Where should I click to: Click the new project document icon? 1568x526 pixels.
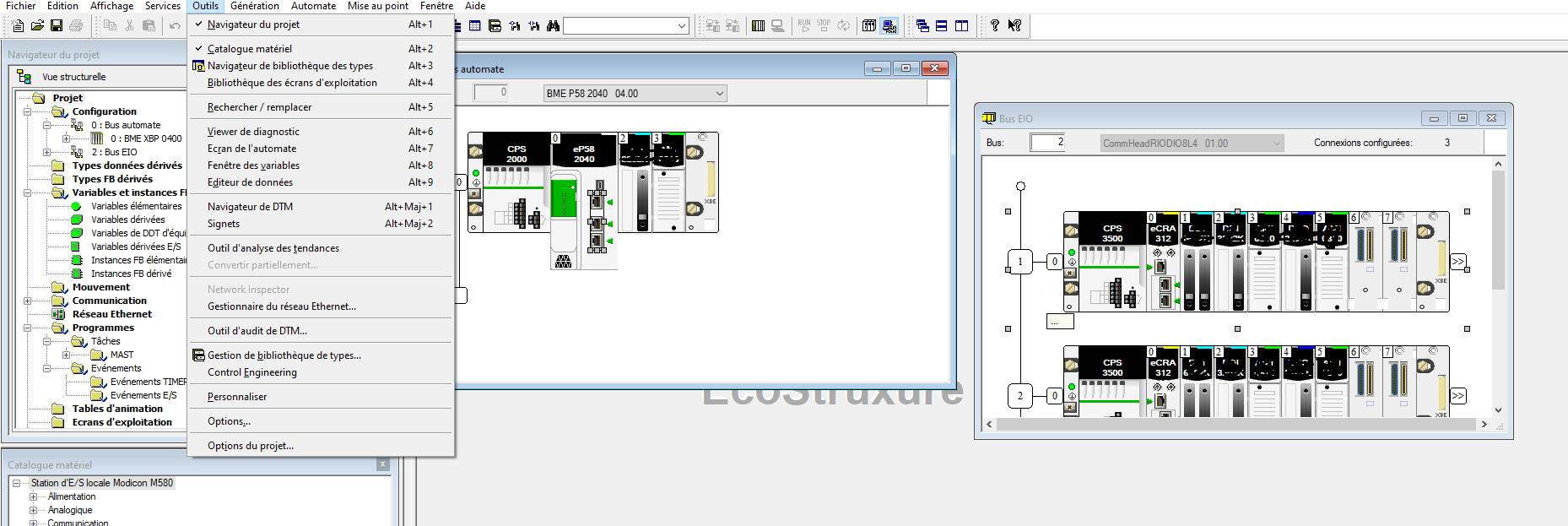coord(18,26)
